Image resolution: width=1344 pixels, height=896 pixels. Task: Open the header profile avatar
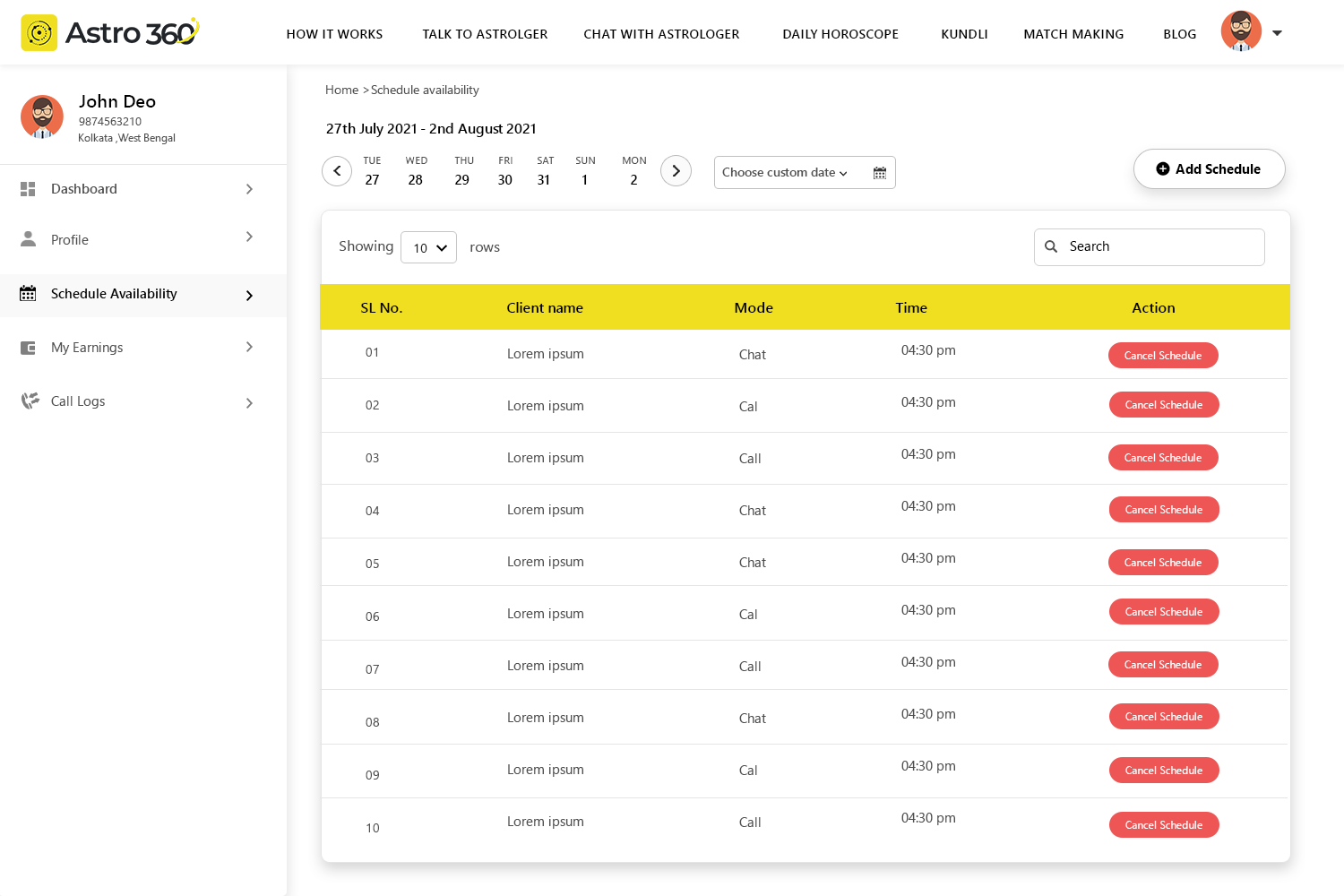tap(1241, 31)
